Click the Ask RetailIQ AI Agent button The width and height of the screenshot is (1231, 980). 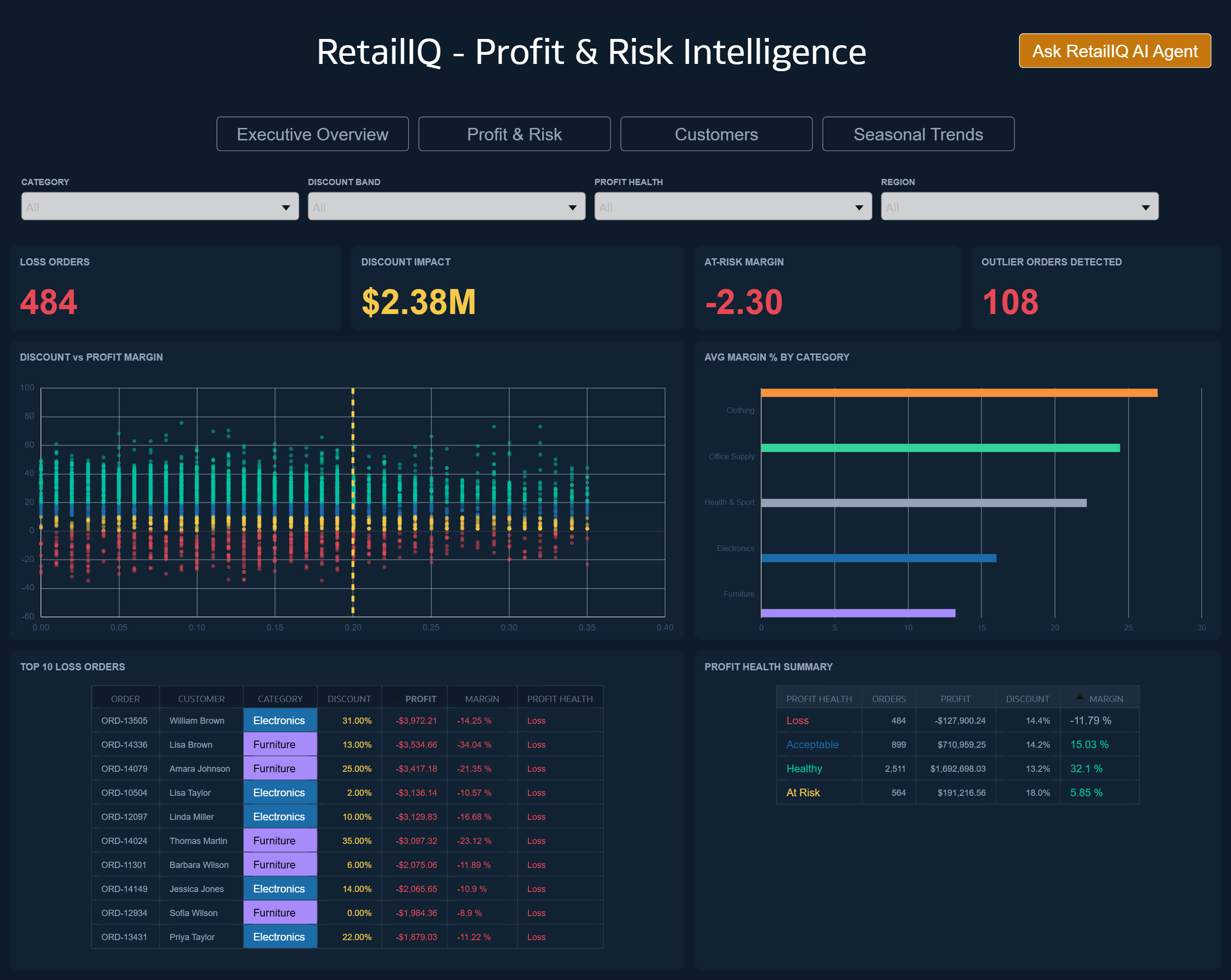coord(1114,51)
